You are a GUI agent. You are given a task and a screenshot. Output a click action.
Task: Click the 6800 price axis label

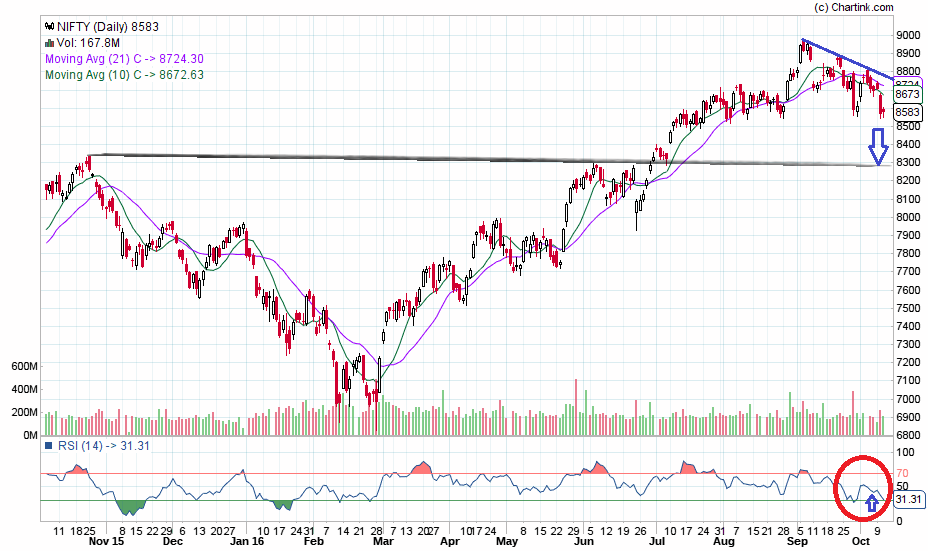click(908, 435)
